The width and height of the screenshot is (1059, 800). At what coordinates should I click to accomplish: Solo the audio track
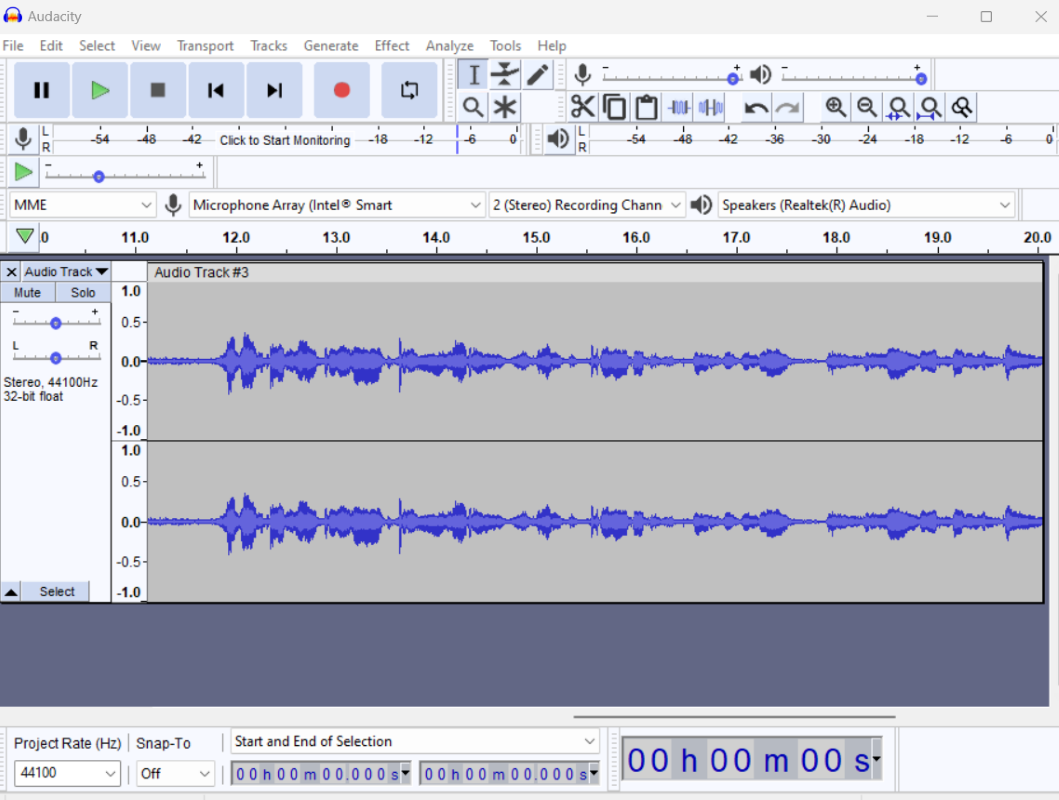82,292
